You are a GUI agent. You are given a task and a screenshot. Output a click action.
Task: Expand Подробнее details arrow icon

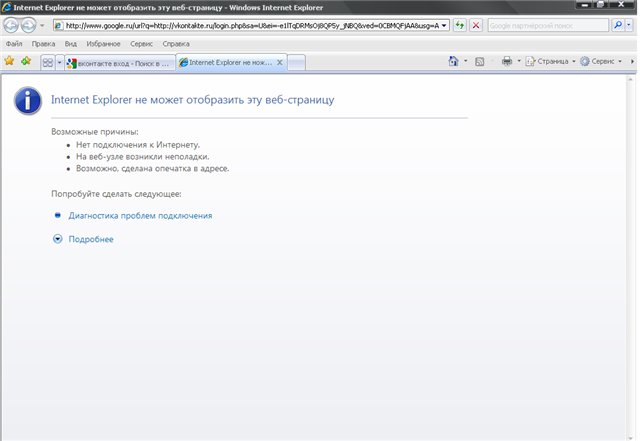[58, 239]
